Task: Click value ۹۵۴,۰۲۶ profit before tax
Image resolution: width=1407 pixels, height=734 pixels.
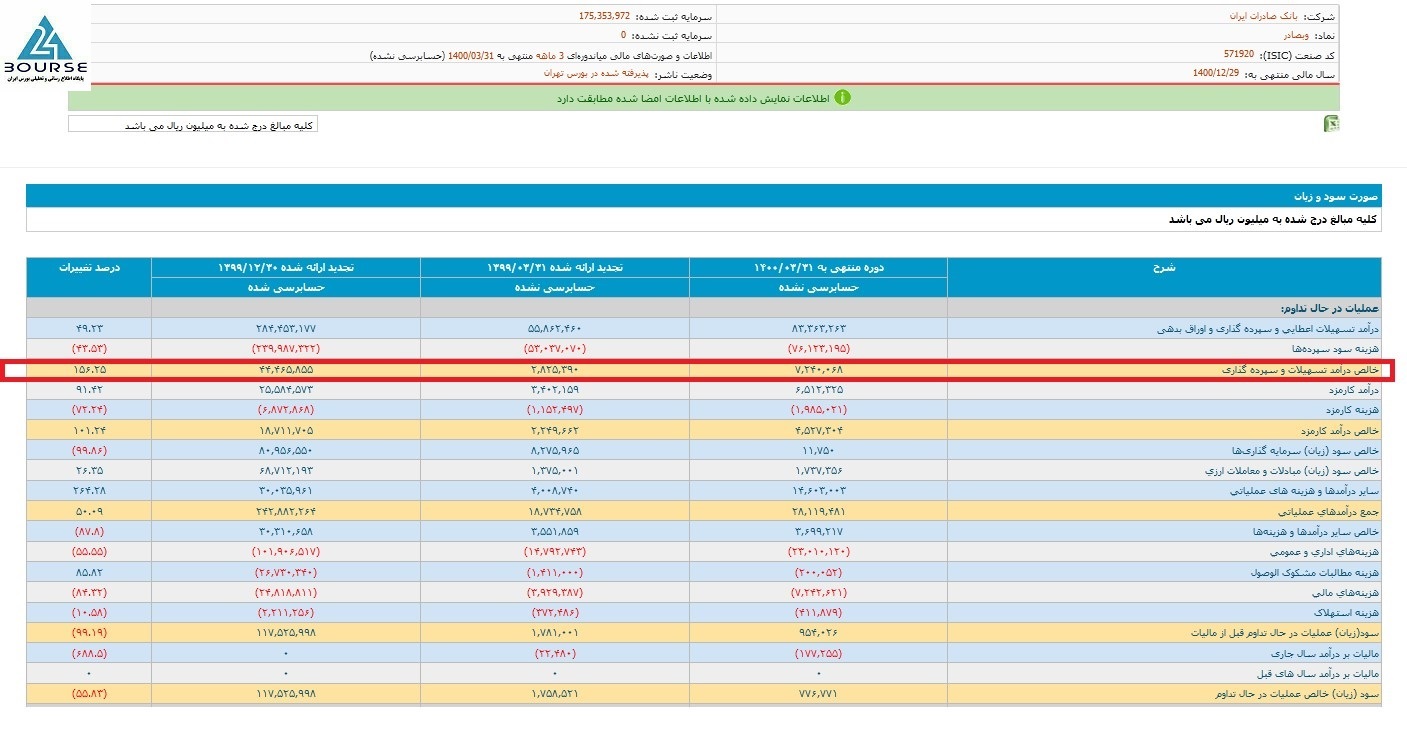Action: tap(818, 634)
